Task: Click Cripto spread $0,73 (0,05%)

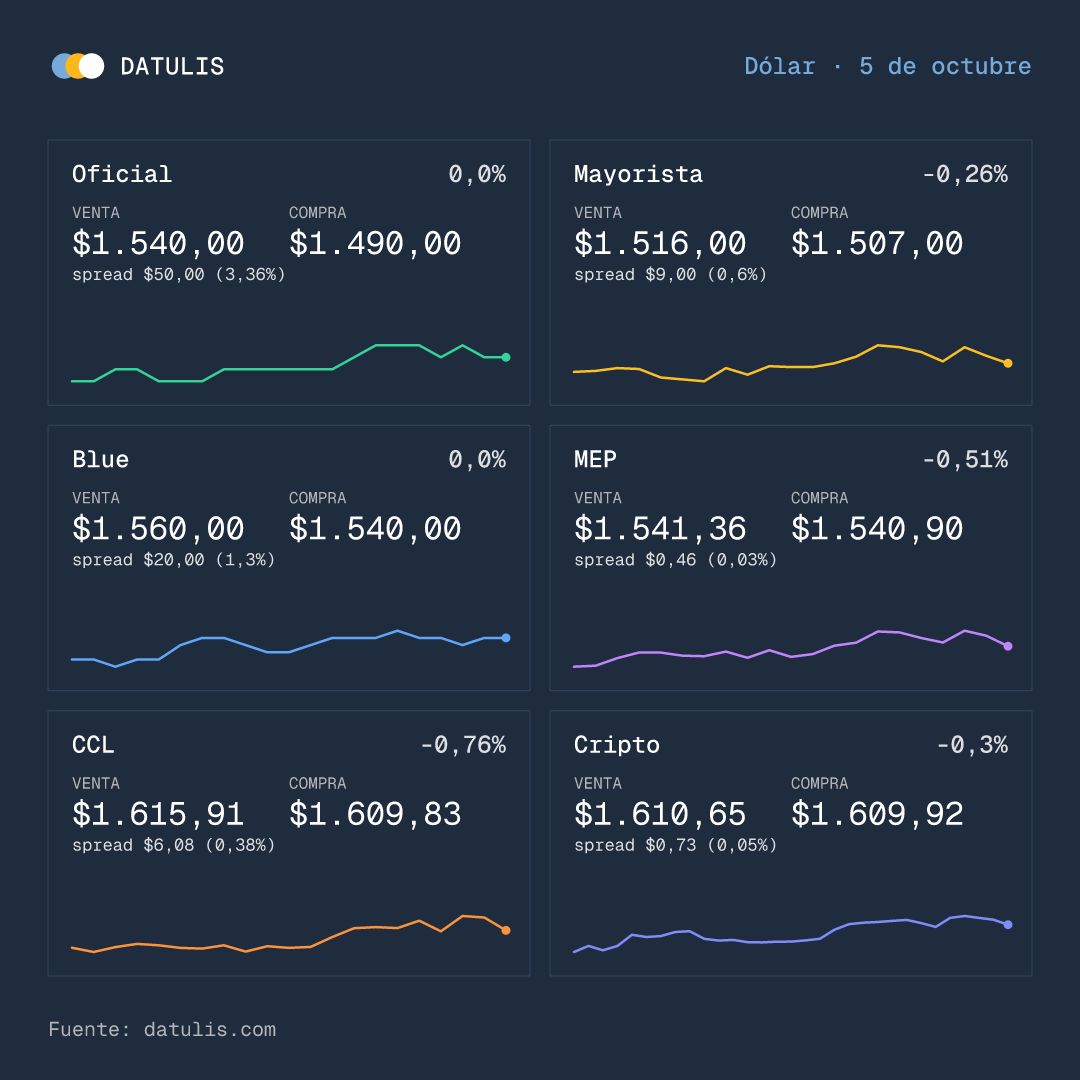Action: [676, 844]
